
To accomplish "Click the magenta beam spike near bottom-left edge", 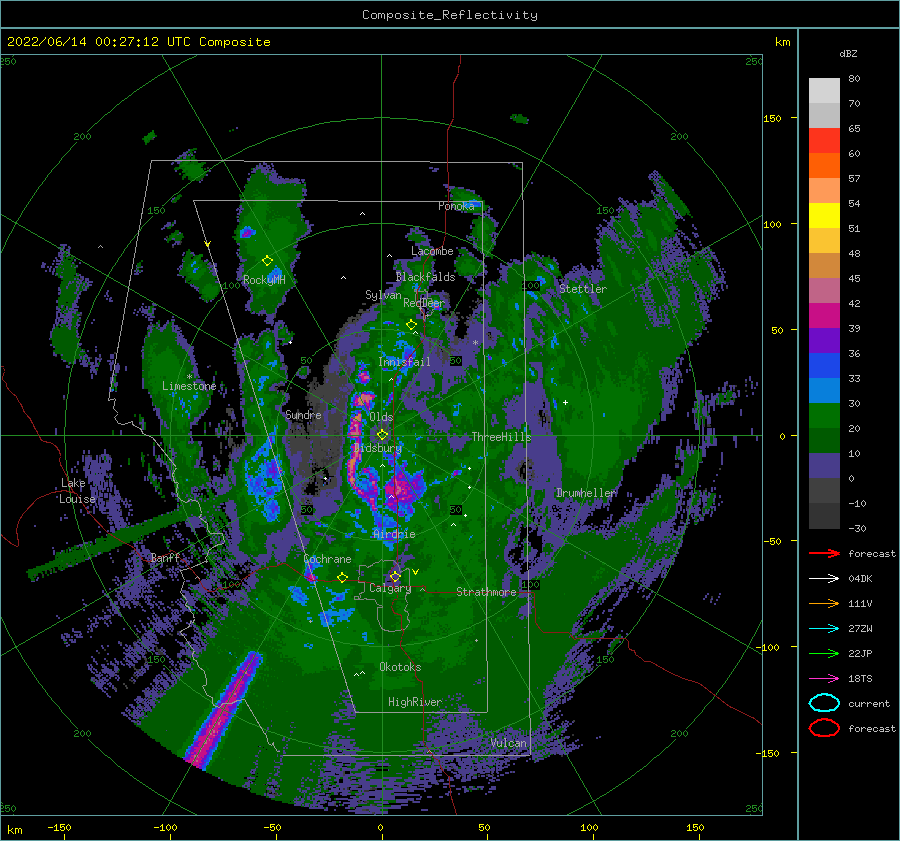I will [226, 710].
